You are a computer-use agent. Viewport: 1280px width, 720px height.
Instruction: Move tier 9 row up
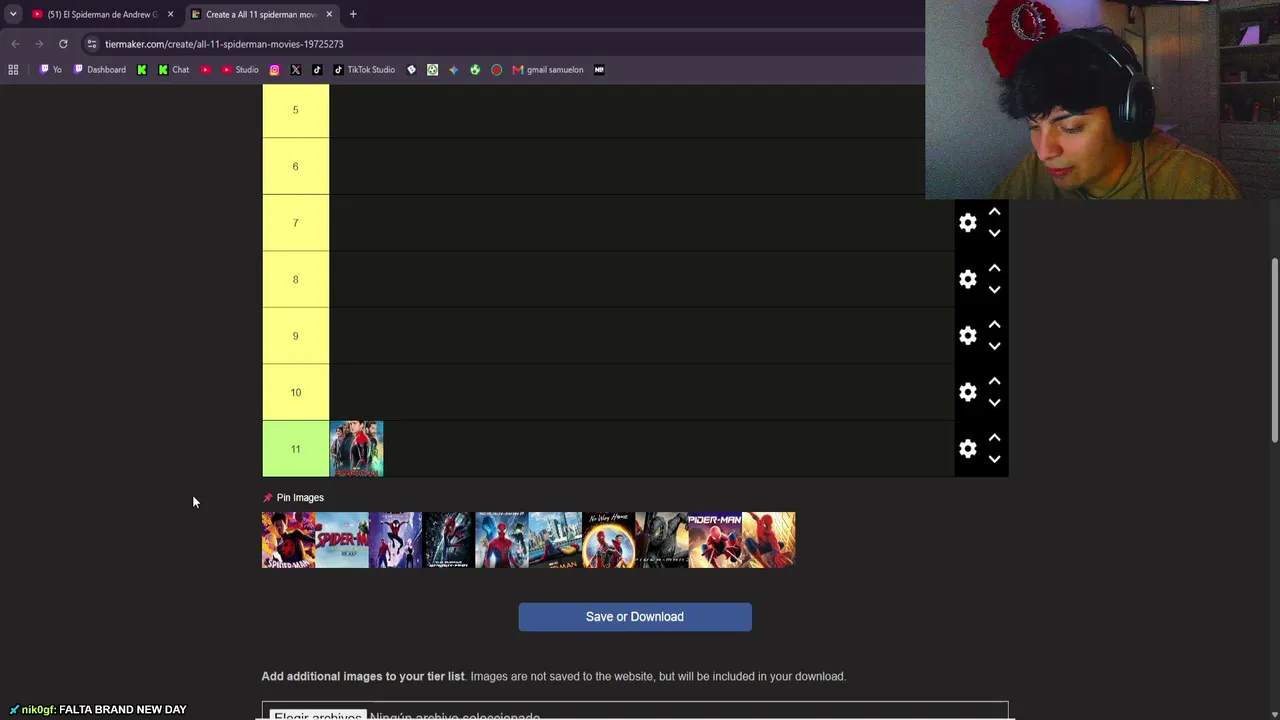[x=994, y=325]
